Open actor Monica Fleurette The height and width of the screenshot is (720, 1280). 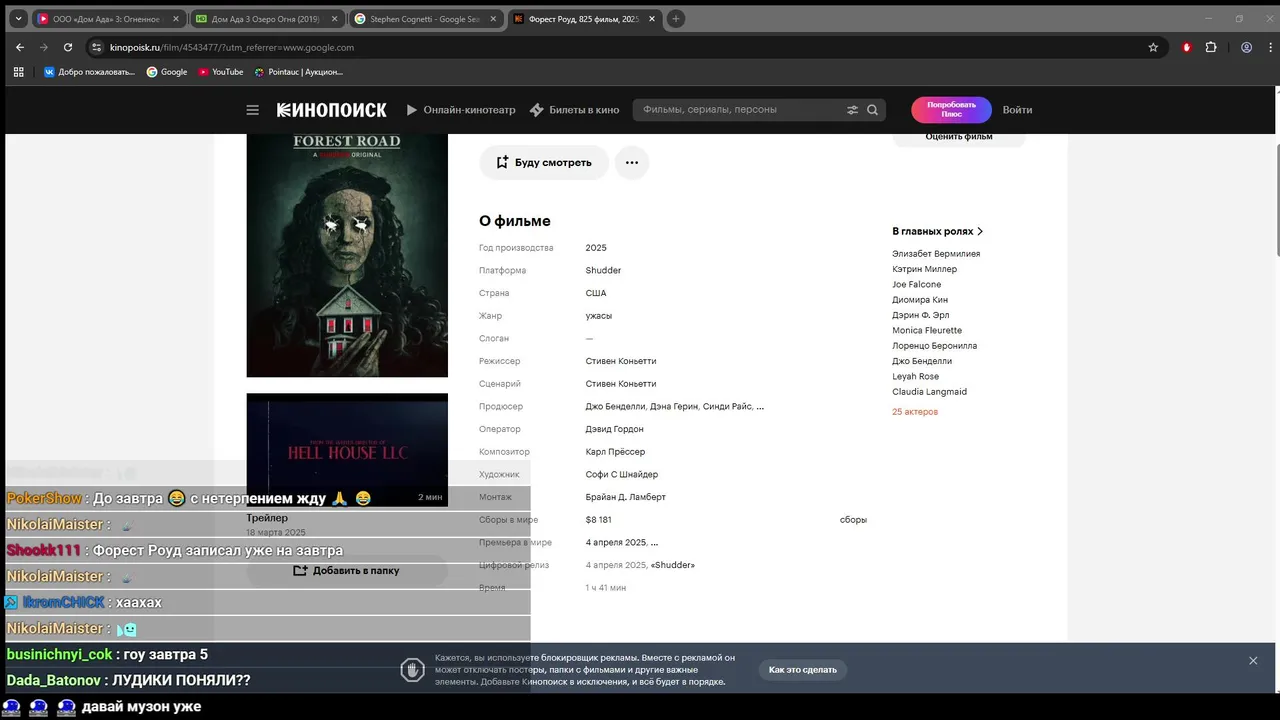pos(927,331)
